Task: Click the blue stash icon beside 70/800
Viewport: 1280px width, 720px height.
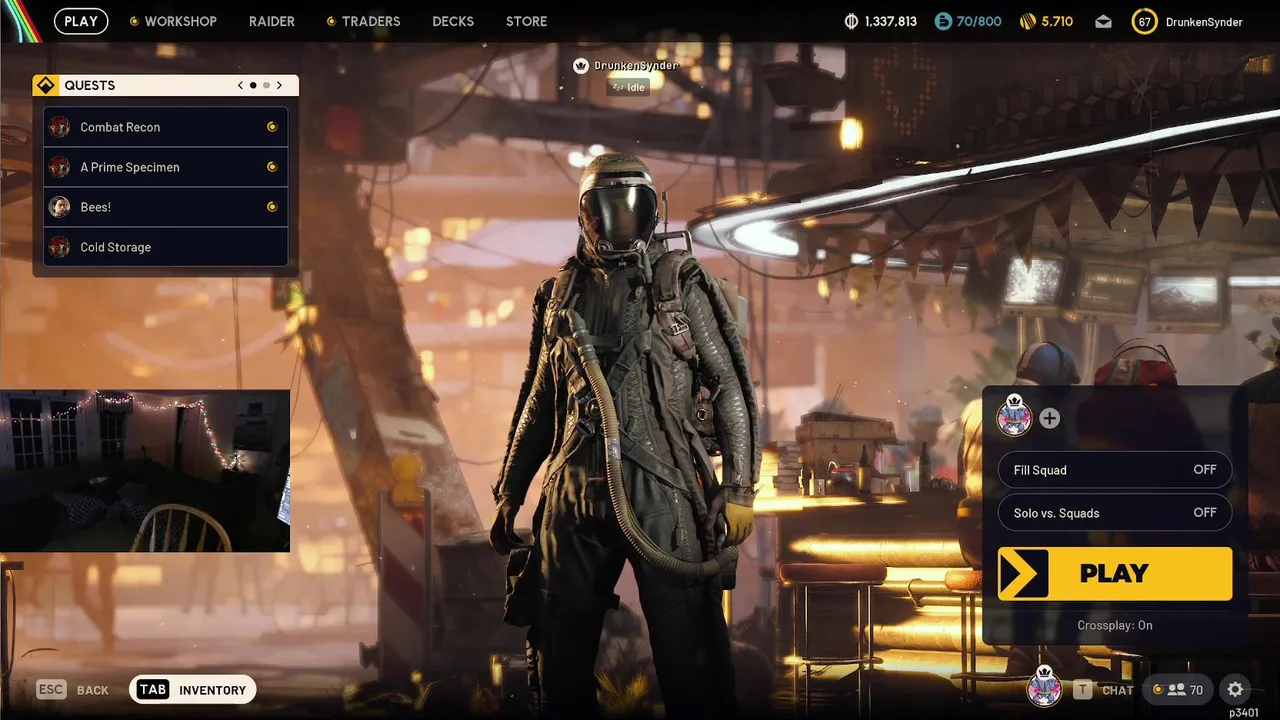Action: (x=943, y=21)
